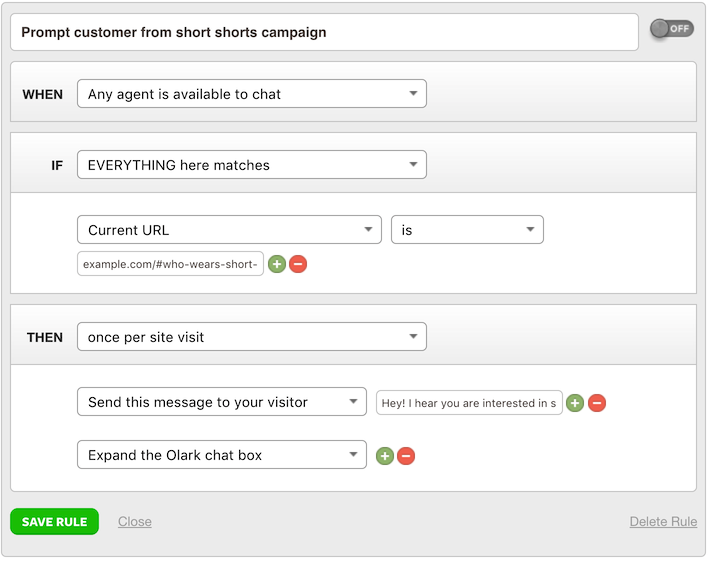Open the EVERYTHING here matches dropdown
Image resolution: width=708 pixels, height=561 pixels.
point(251,165)
